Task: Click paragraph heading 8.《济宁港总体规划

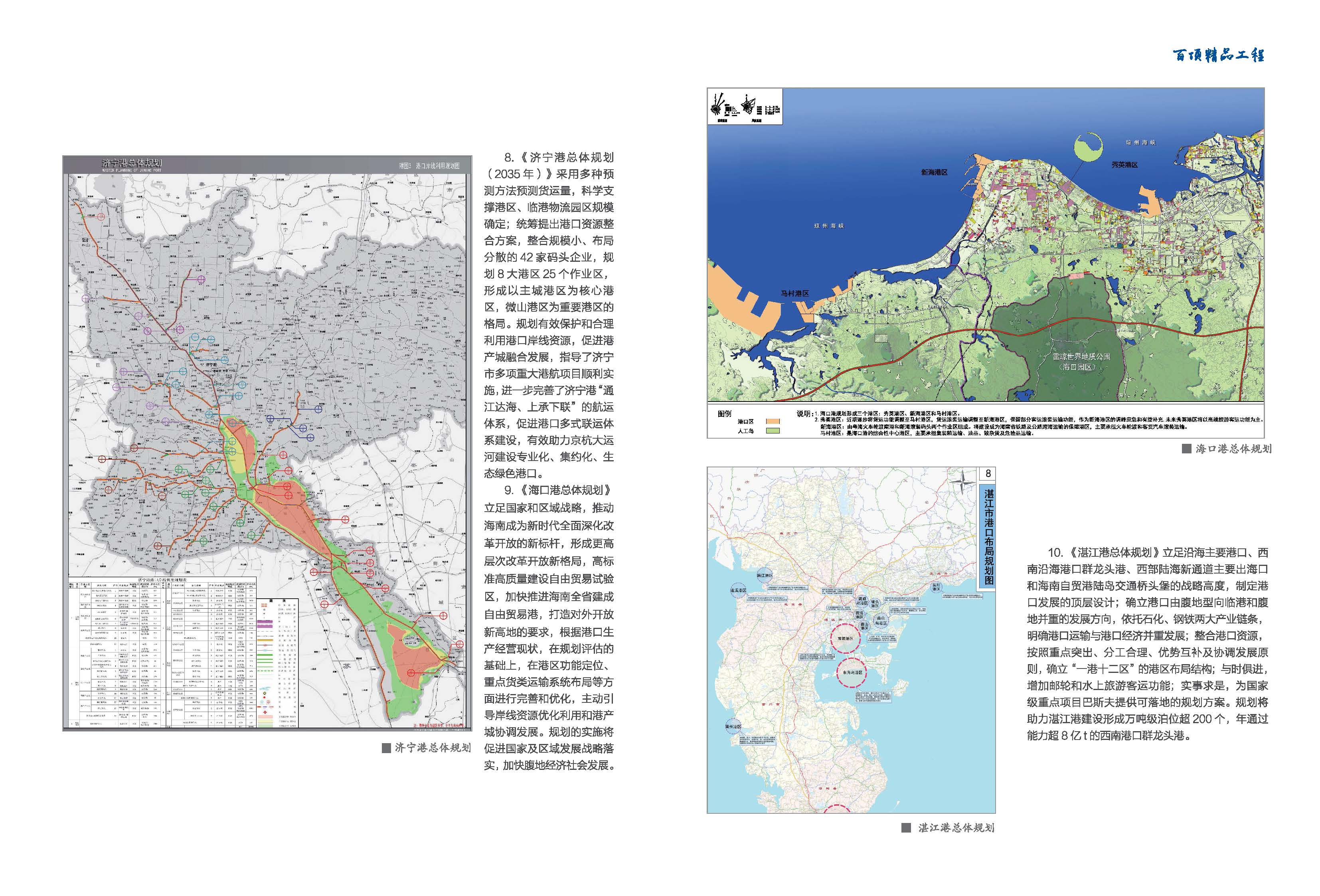Action: click(x=559, y=157)
